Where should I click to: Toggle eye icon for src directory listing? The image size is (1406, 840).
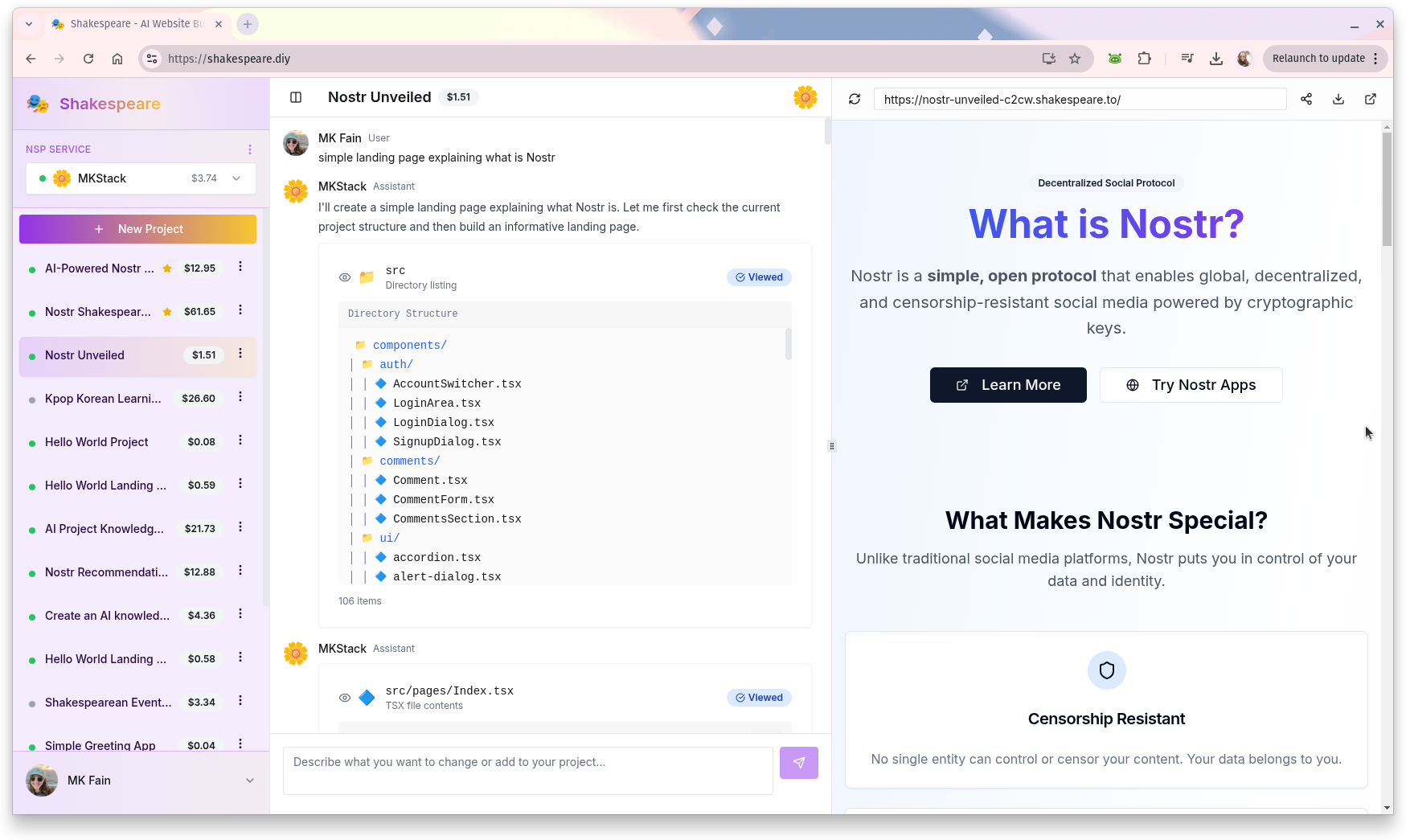pos(345,277)
